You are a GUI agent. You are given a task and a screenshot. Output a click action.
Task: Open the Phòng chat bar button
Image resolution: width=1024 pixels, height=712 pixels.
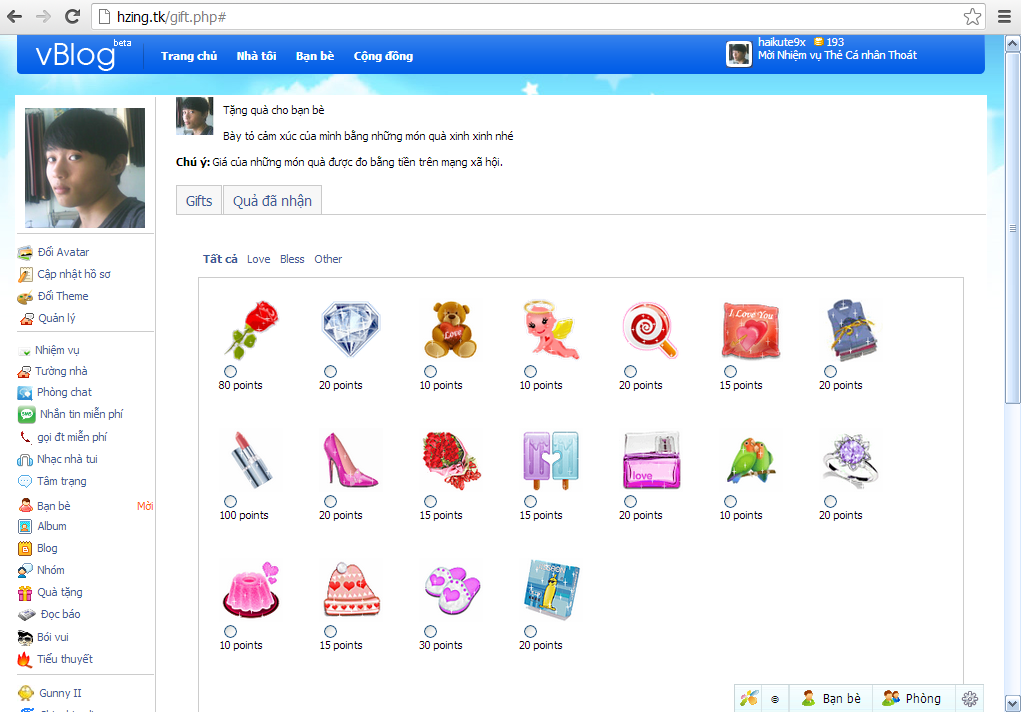click(912, 698)
